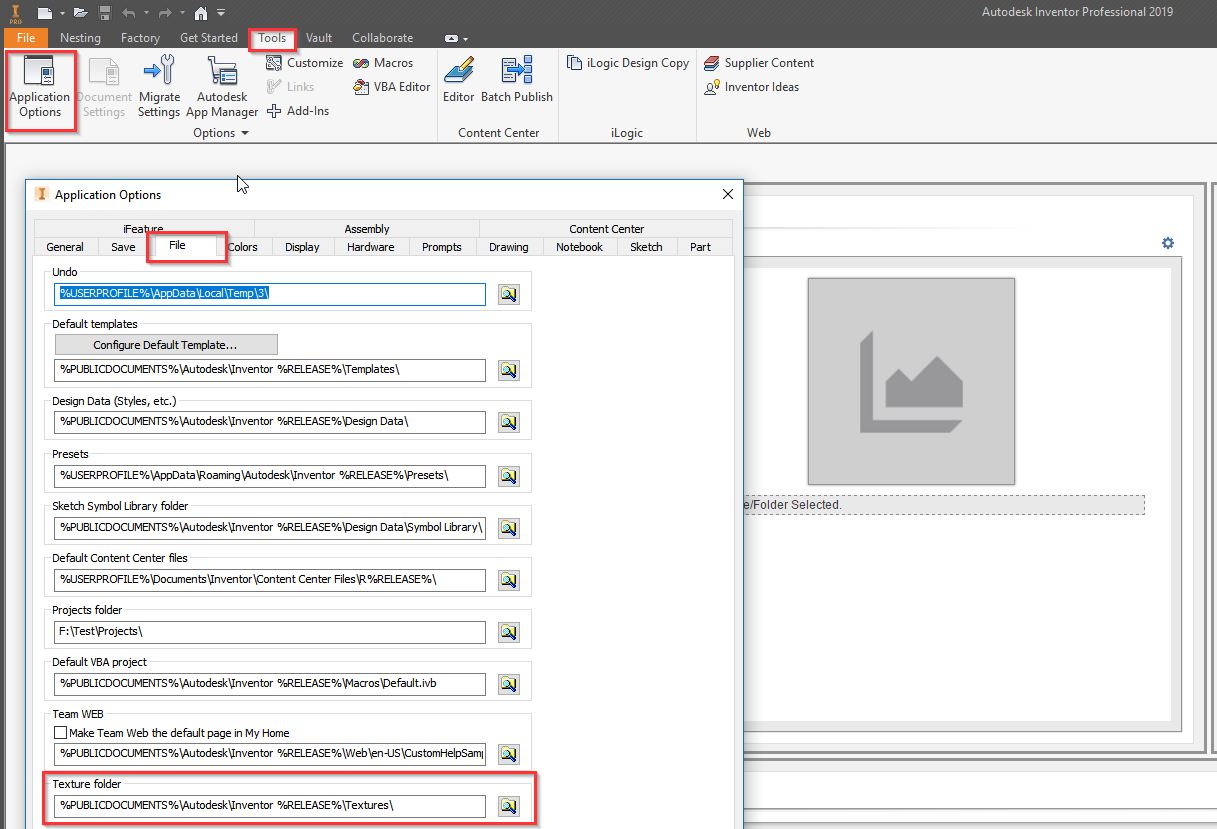Open the File menu
Viewport: 1217px width, 829px height.
(x=26, y=38)
